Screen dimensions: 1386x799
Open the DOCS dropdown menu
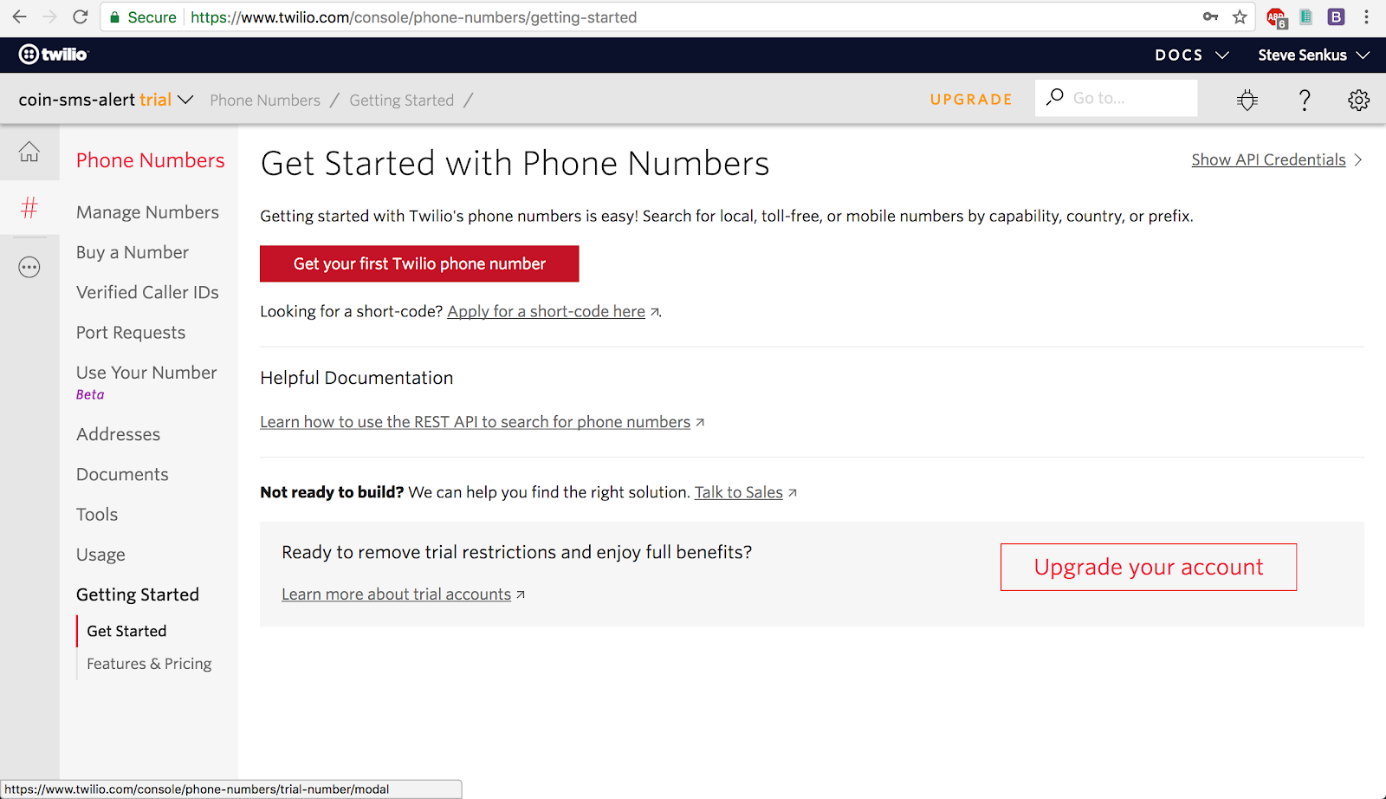pyautogui.click(x=1191, y=55)
